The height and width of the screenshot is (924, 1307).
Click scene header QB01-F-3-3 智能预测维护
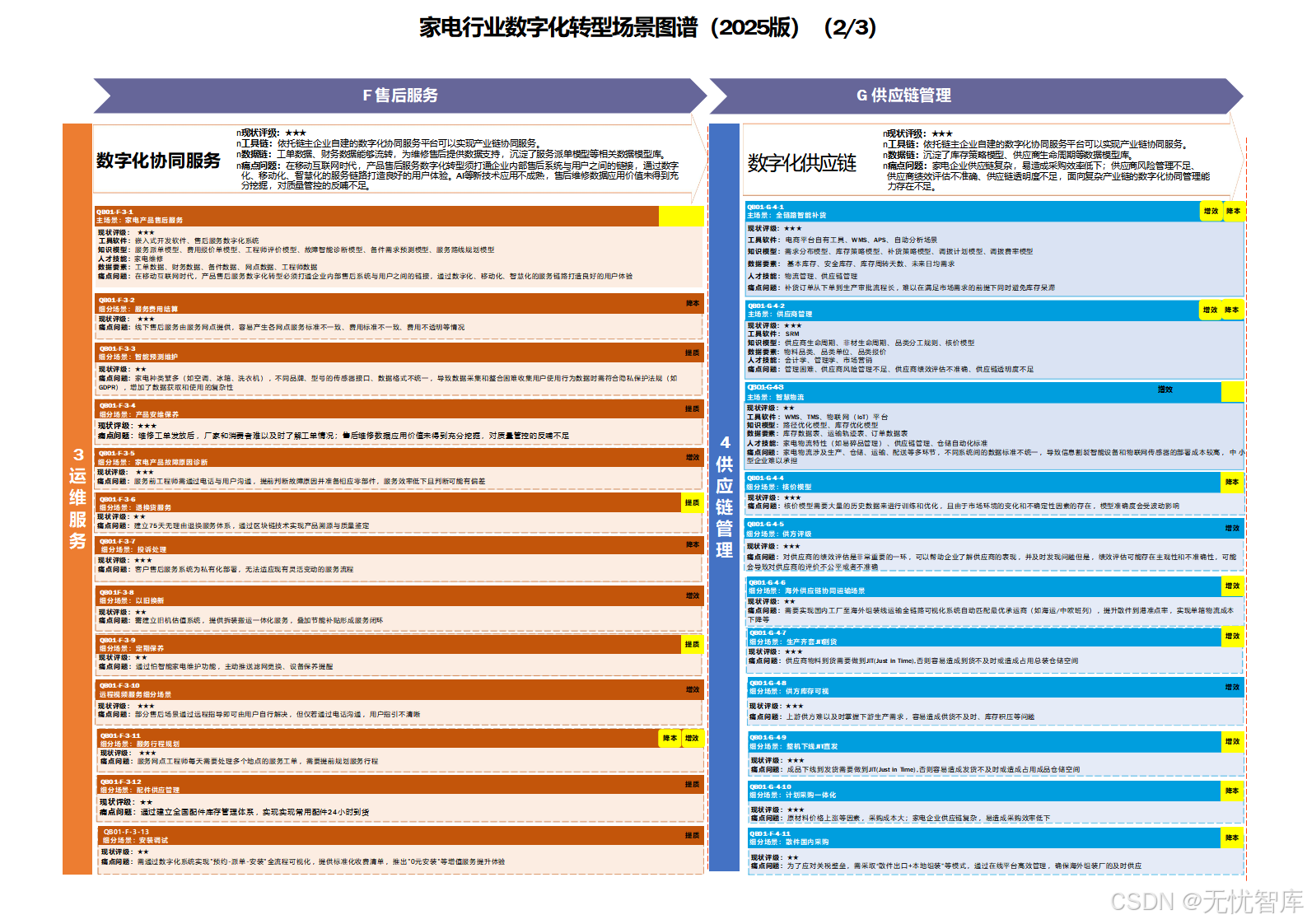[399, 352]
